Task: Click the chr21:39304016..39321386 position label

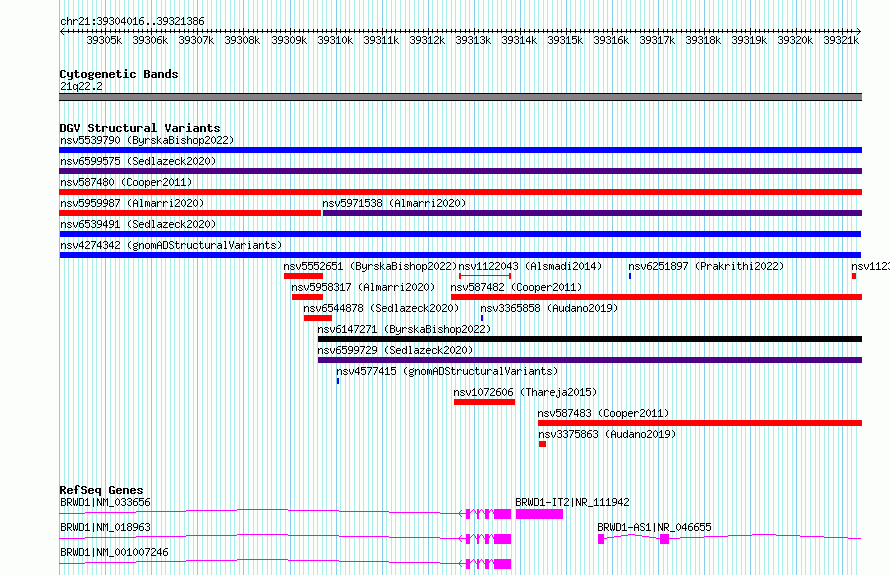Action: coord(132,22)
